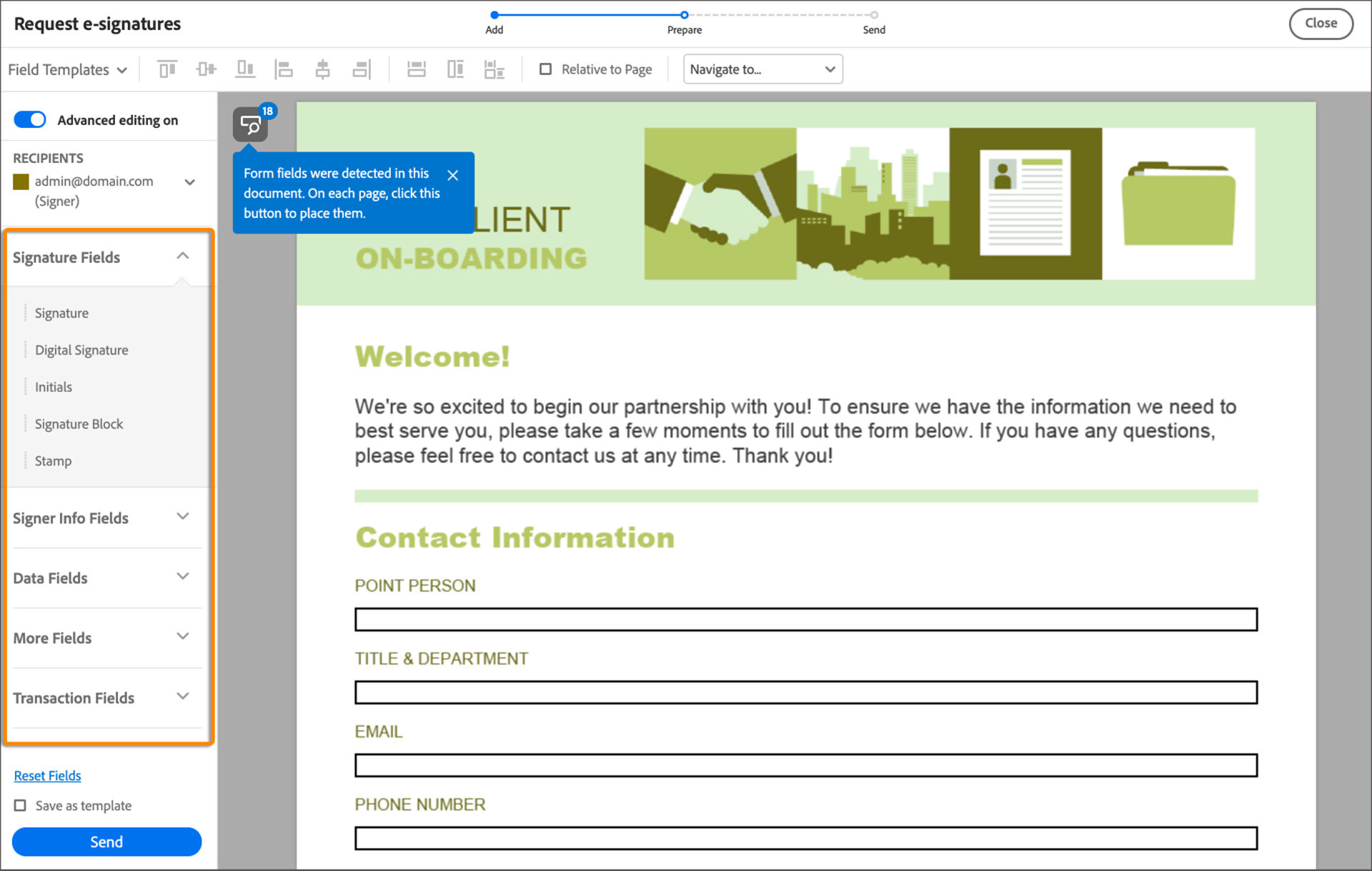Viewport: 1372px width, 871px height.
Task: Click the detected form fields placement badge
Action: click(250, 124)
